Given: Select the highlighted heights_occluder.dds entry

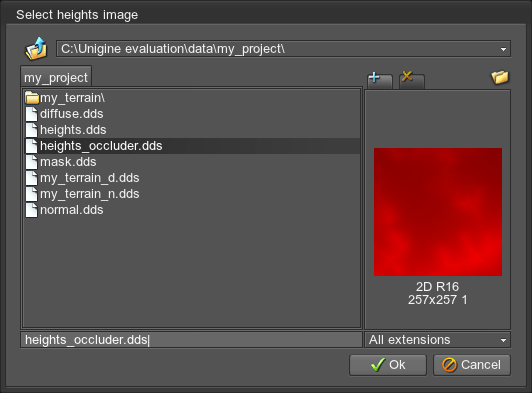Looking at the screenshot, I should point(192,146).
